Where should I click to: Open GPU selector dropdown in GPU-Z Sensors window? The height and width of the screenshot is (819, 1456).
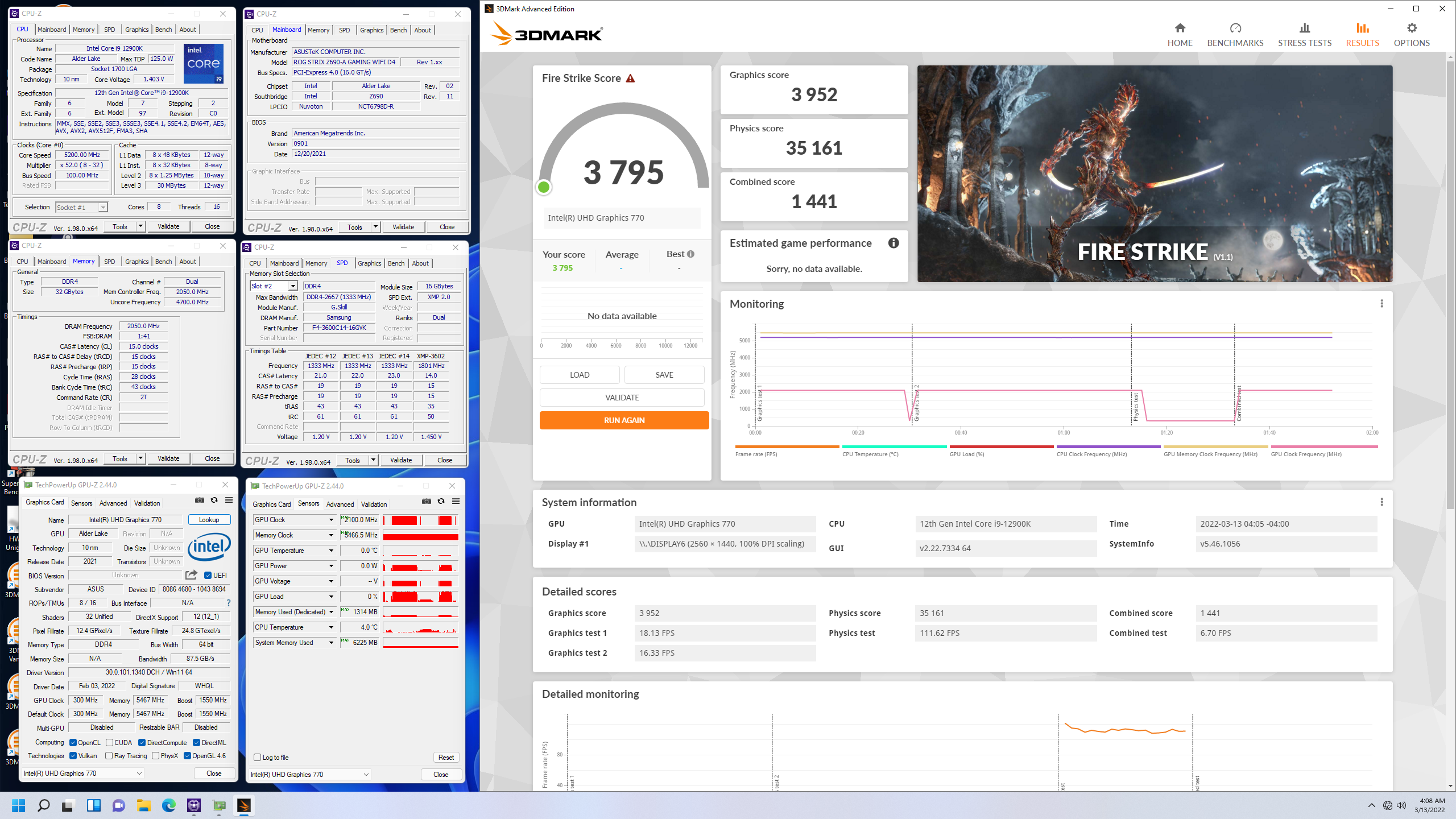tap(310, 774)
